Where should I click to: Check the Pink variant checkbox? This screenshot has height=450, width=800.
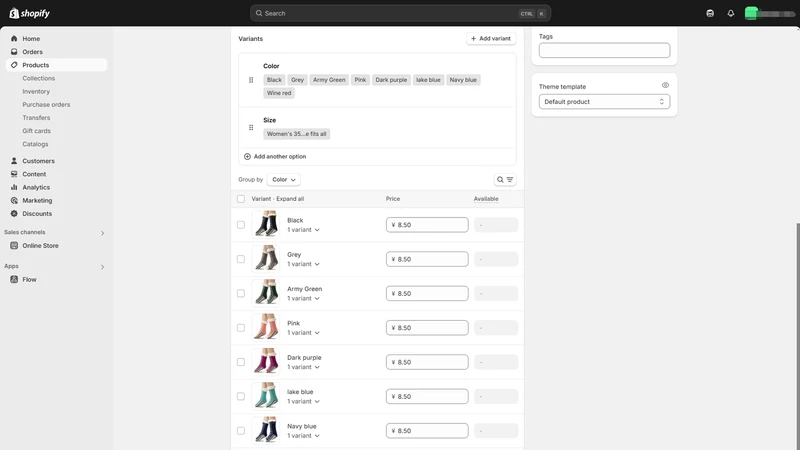pyautogui.click(x=241, y=328)
